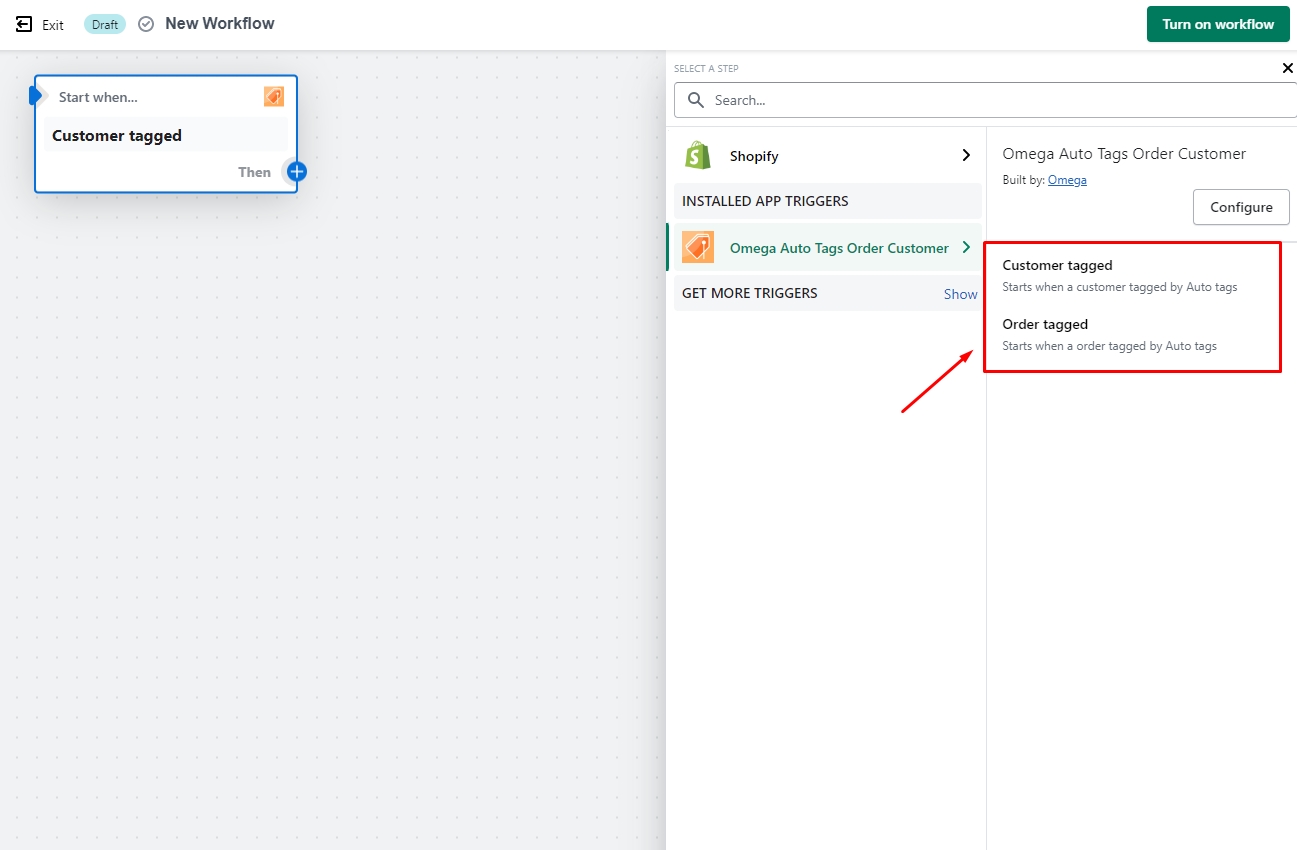Click the magnifier icon in search box

click(696, 100)
